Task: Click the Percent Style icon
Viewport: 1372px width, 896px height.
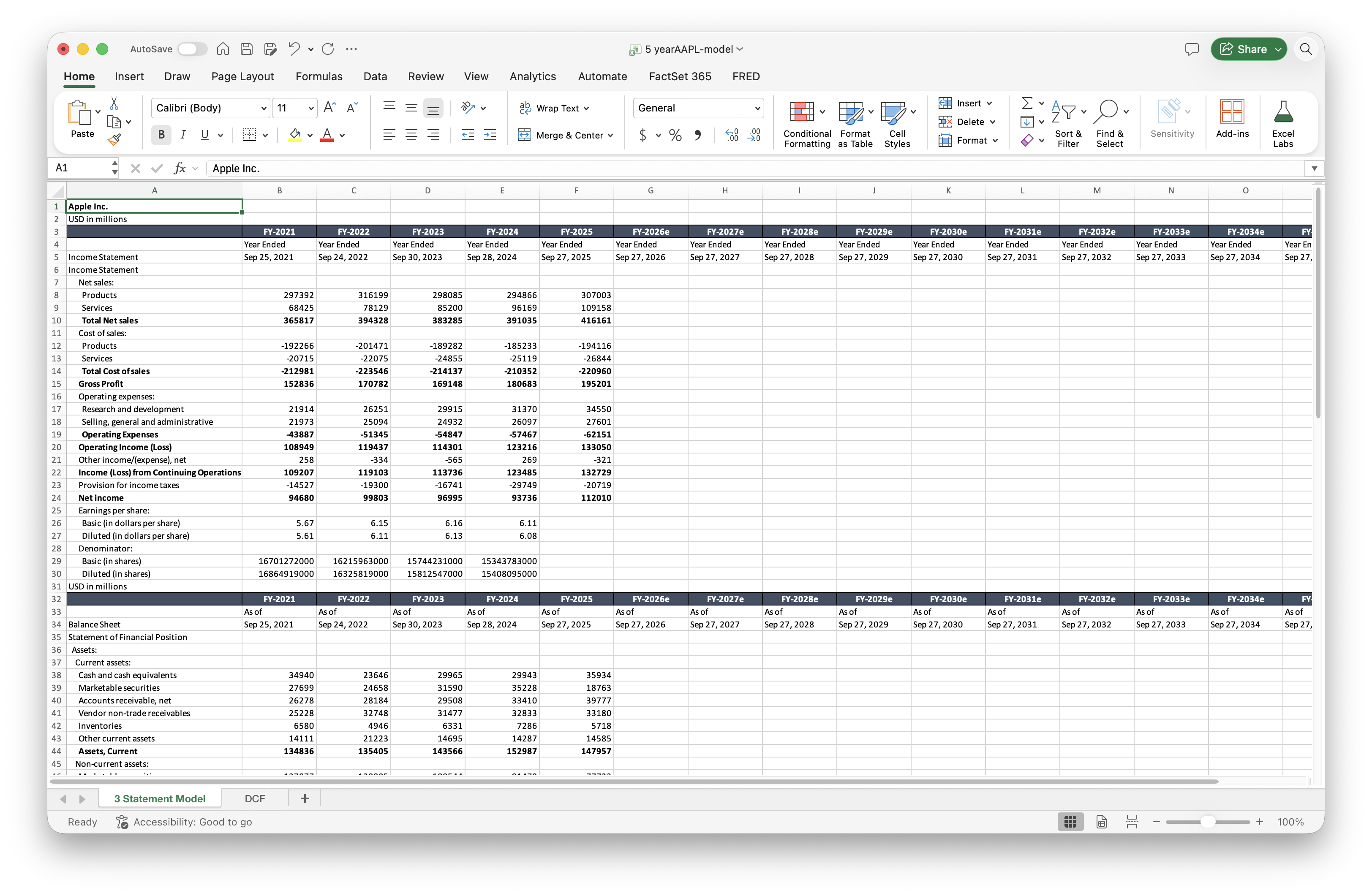Action: [x=675, y=136]
